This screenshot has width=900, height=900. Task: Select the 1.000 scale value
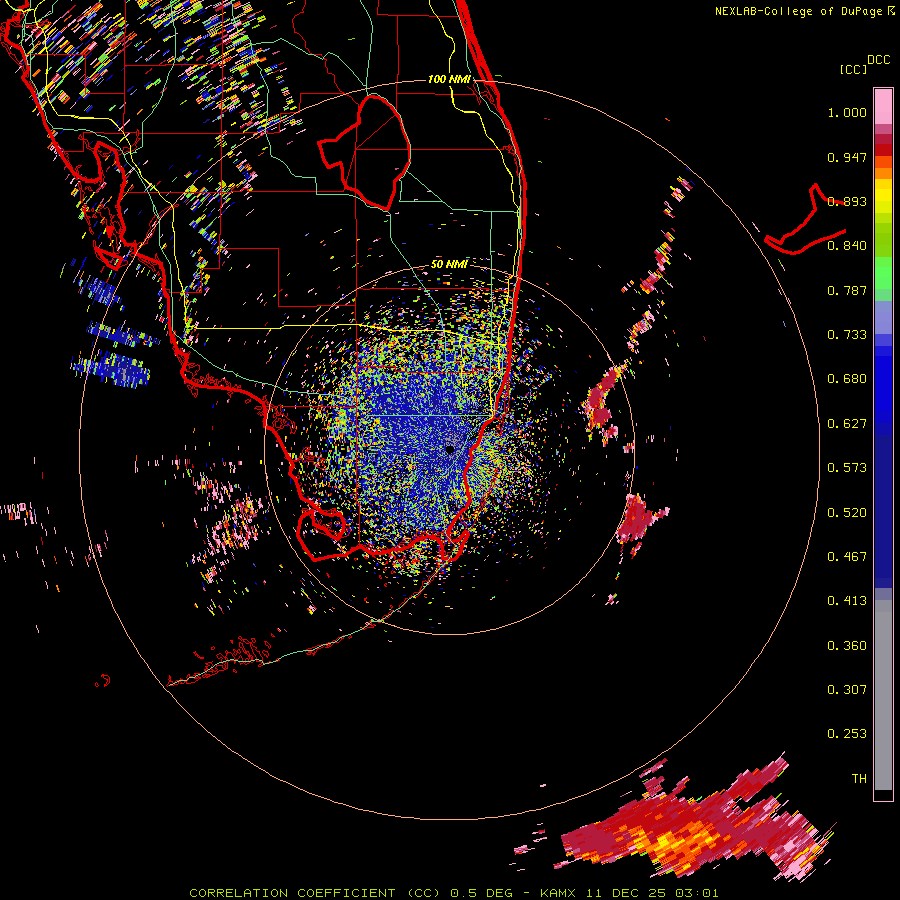(847, 112)
